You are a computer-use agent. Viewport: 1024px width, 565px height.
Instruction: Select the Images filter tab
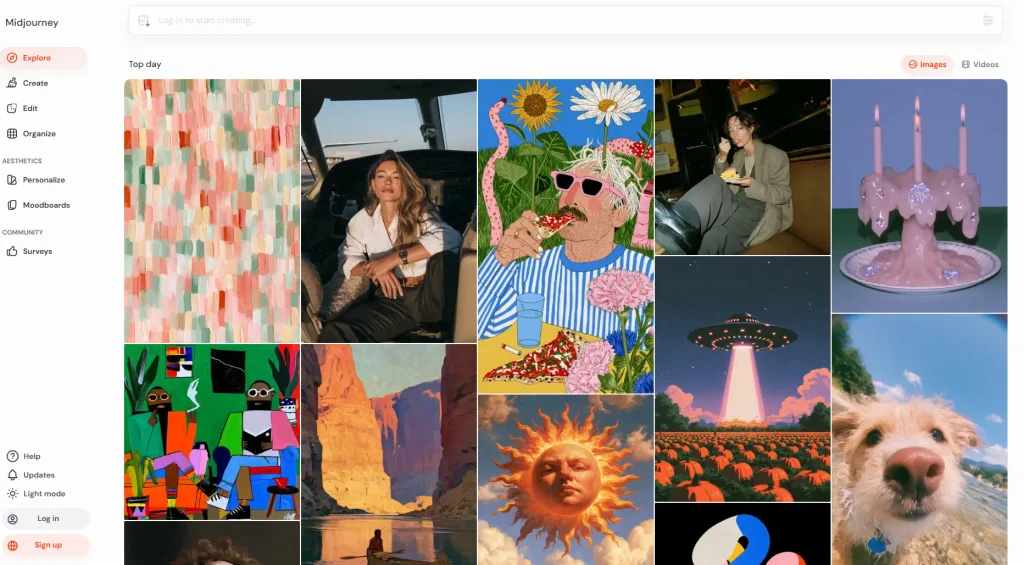[x=927, y=64]
